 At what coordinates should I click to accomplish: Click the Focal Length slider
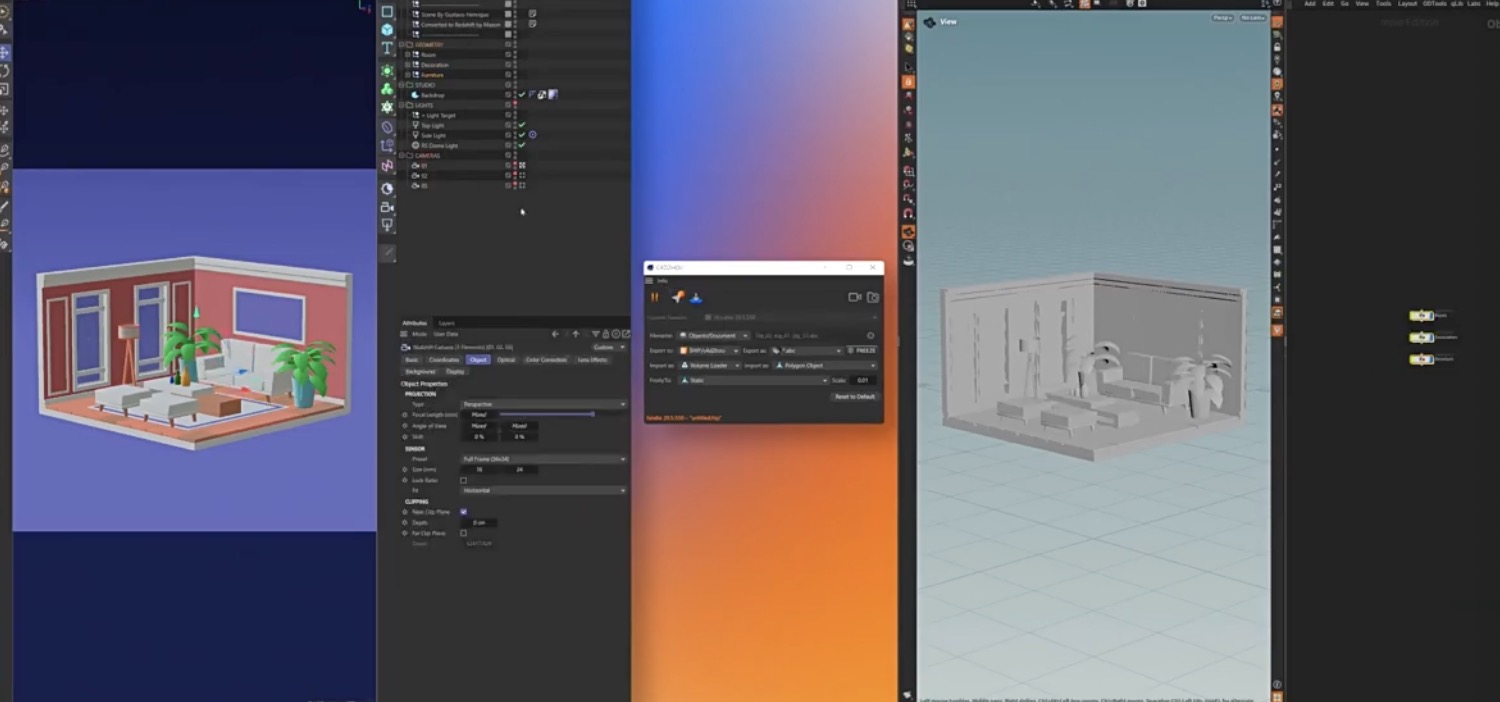(x=547, y=414)
